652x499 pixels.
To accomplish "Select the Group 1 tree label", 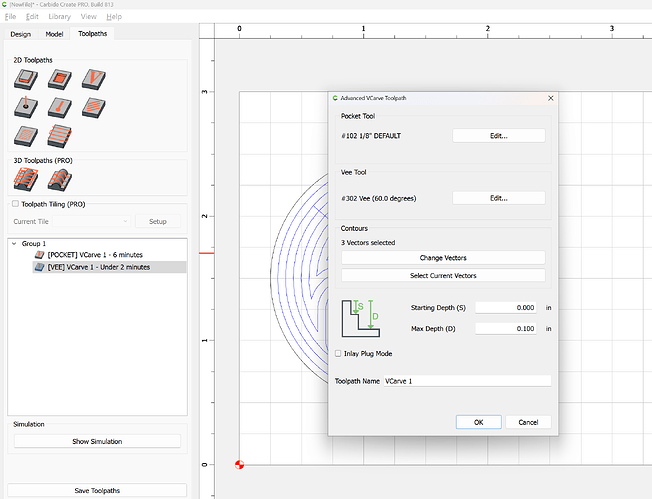I will (x=34, y=243).
